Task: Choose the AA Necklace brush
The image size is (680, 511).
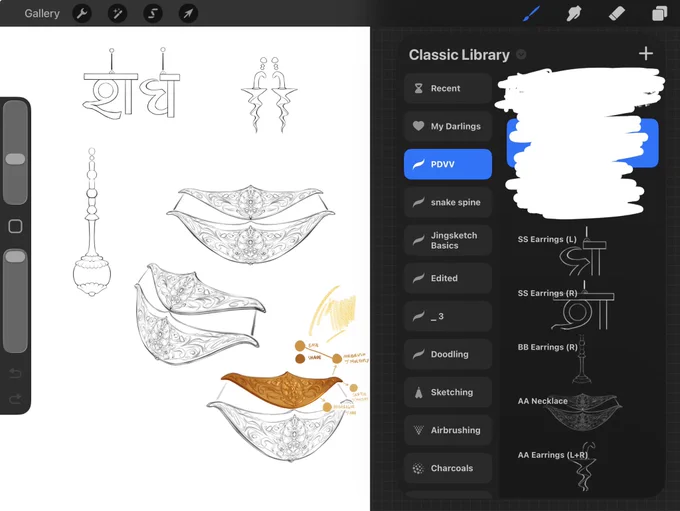Action: [582, 413]
